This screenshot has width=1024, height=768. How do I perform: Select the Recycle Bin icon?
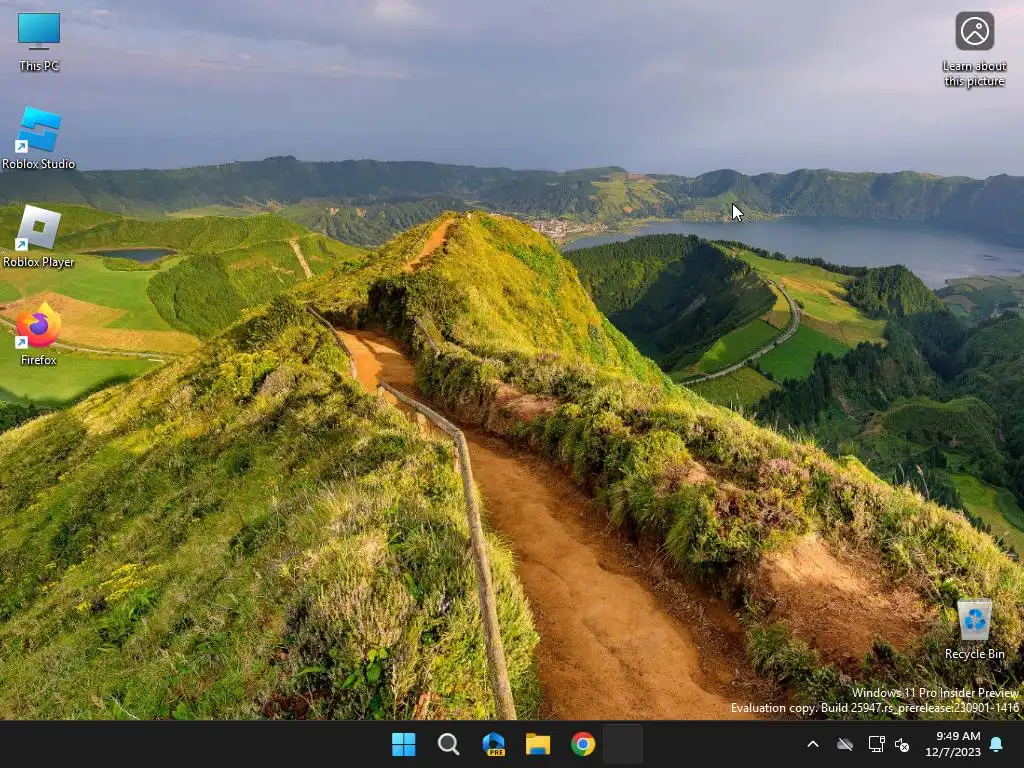pyautogui.click(x=974, y=630)
